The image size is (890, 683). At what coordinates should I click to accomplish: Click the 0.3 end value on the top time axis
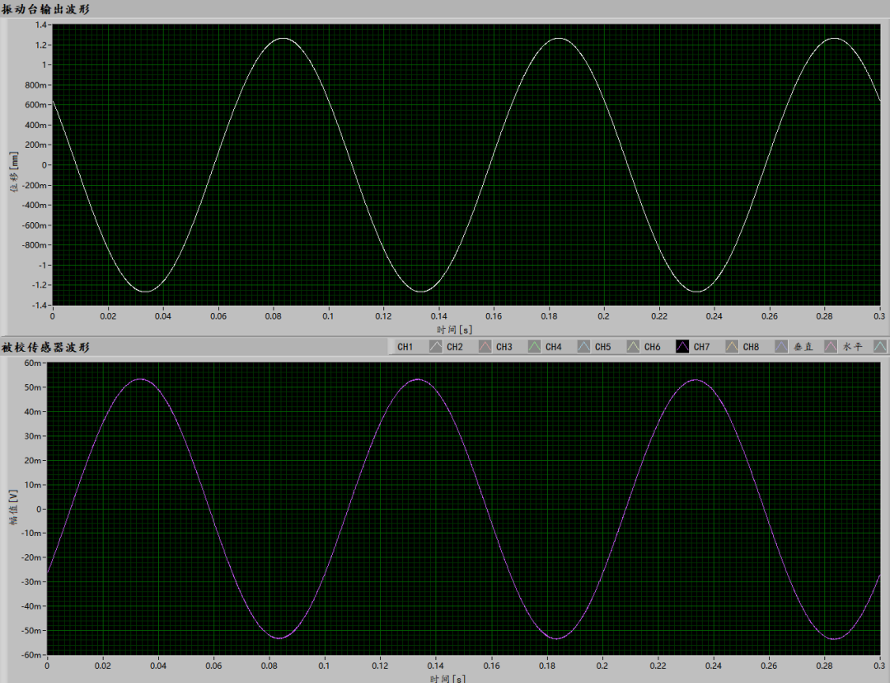click(879, 316)
